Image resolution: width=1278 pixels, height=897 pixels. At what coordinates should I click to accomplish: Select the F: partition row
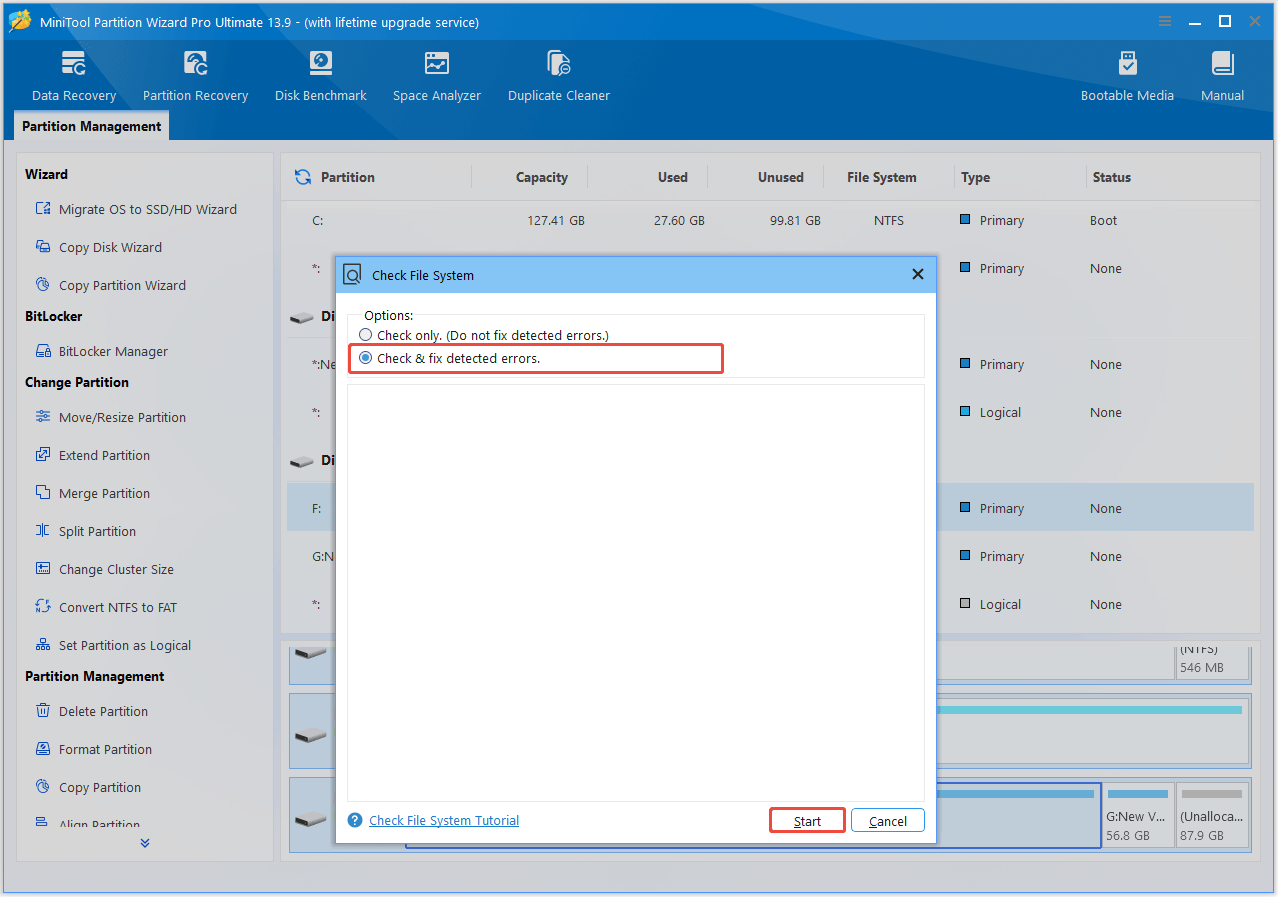(770, 508)
